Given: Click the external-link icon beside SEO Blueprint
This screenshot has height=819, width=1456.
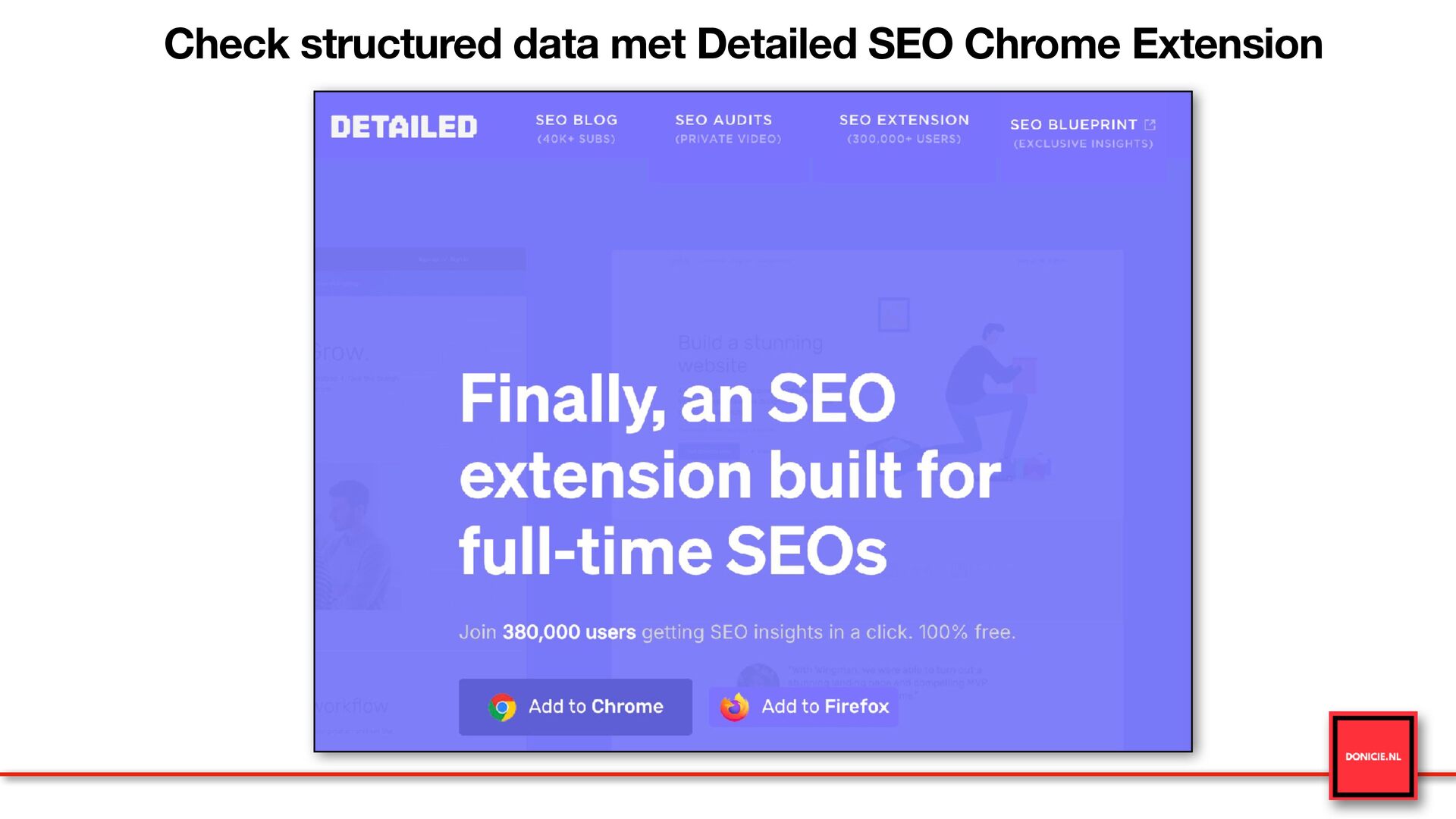Looking at the screenshot, I should point(1150,124).
